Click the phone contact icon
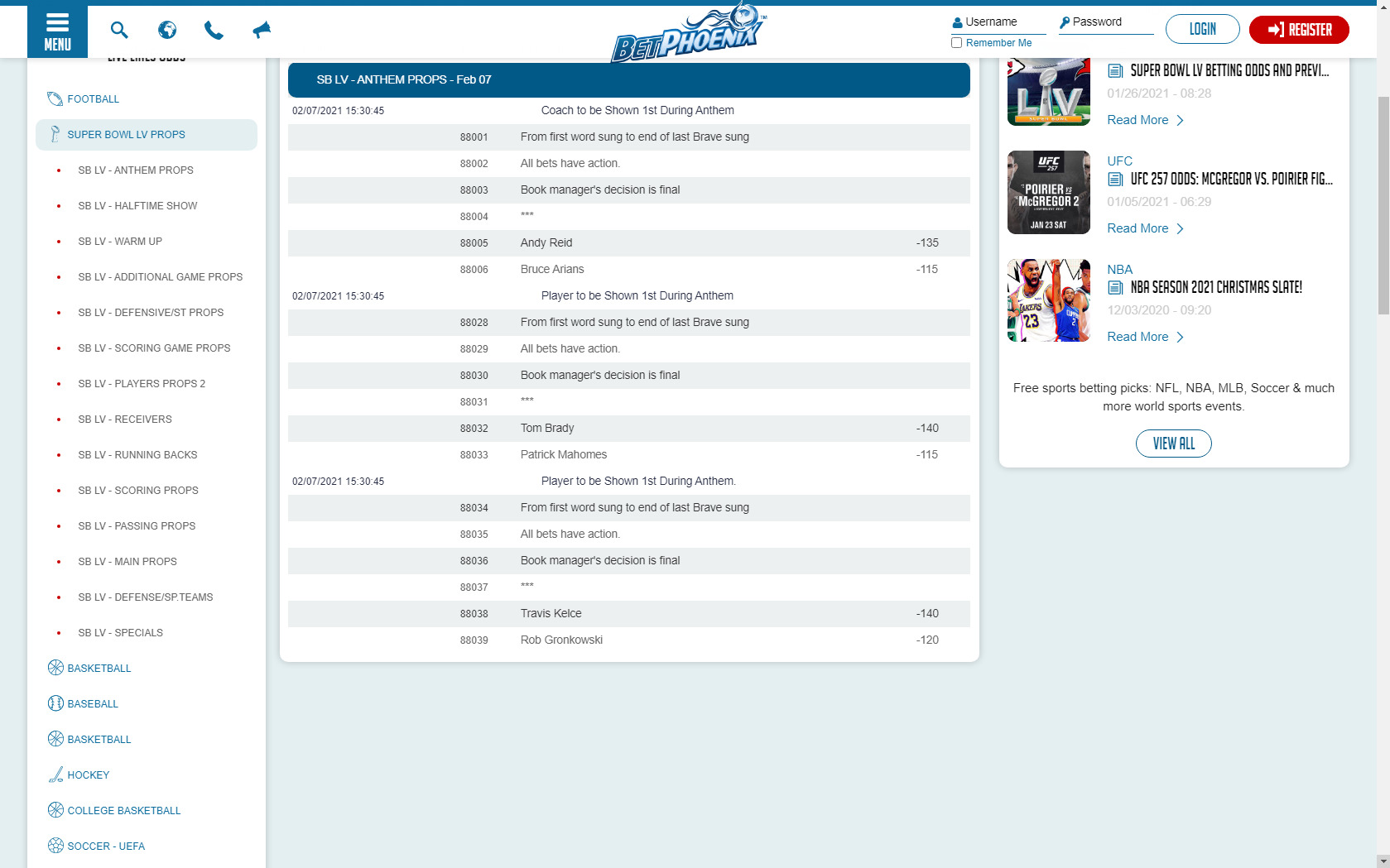Image resolution: width=1390 pixels, height=868 pixels. (214, 31)
